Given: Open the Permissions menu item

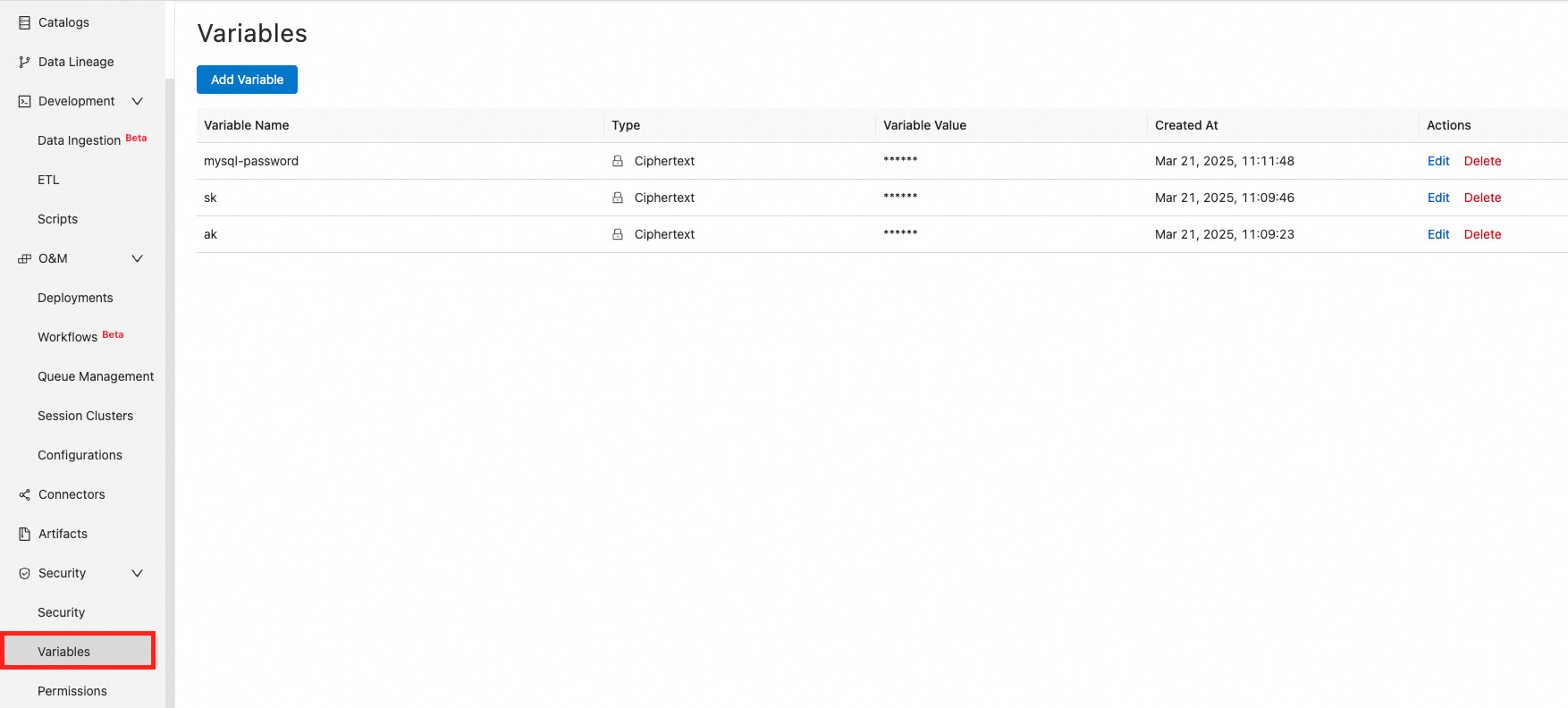Looking at the screenshot, I should (x=72, y=691).
